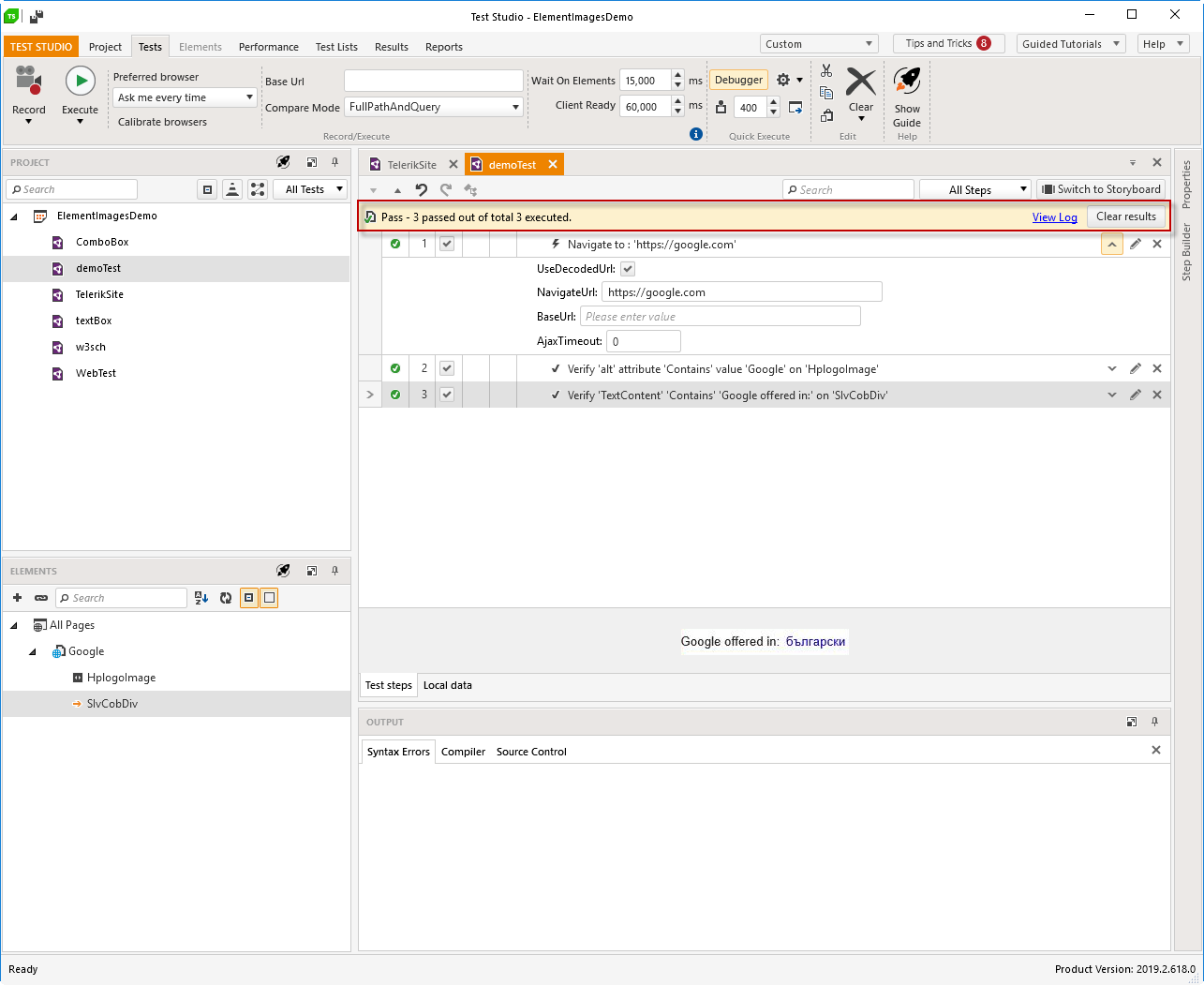1204x985 pixels.
Task: Expand step 2 details chevron
Action: click(1112, 368)
